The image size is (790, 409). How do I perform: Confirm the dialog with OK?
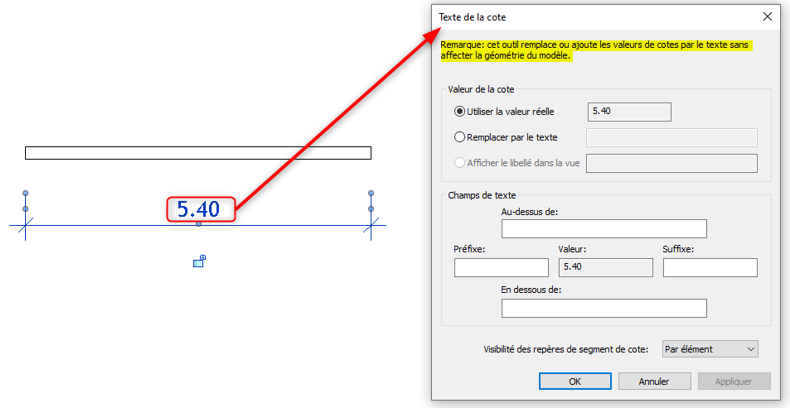pos(575,381)
